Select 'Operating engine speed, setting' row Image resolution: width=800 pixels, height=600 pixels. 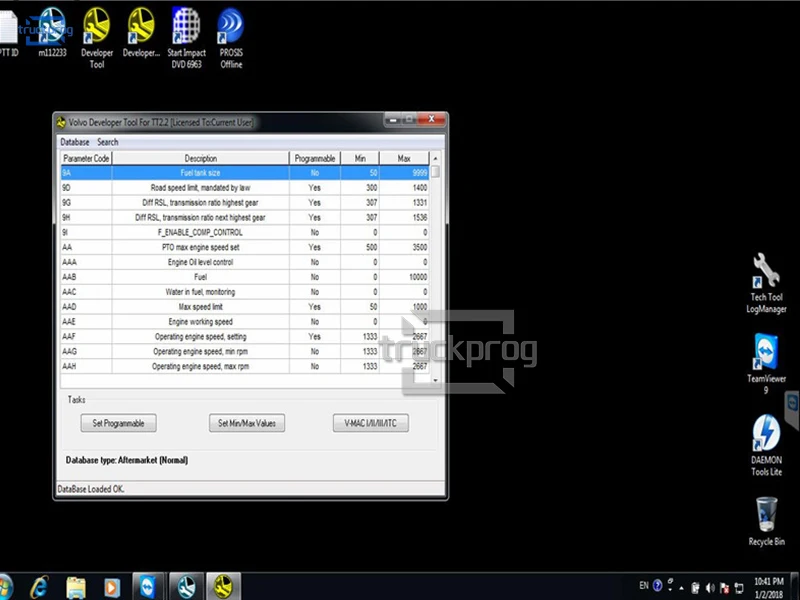click(x=245, y=336)
